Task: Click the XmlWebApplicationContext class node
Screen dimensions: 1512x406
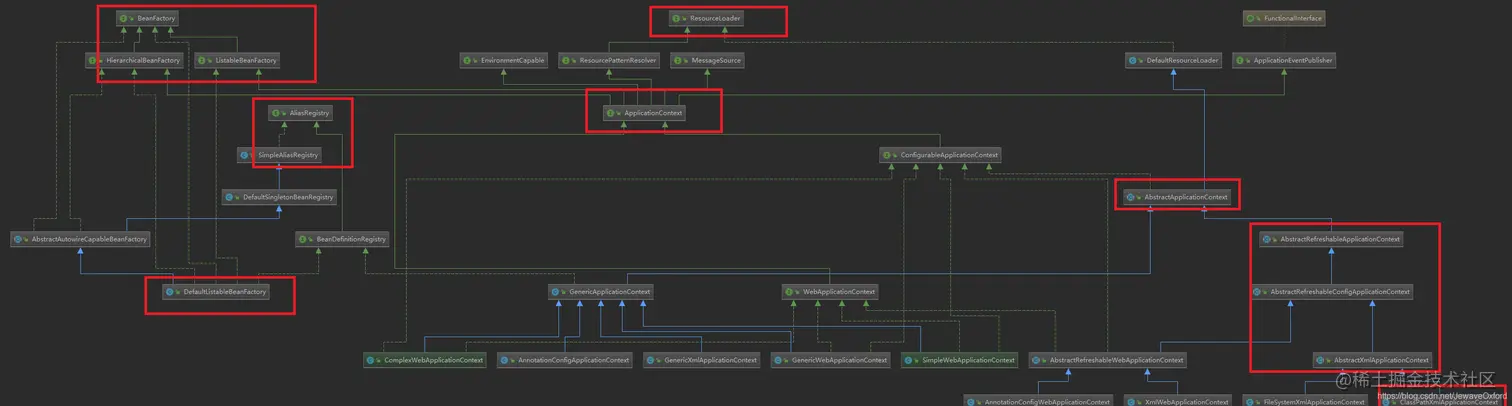Action: (1178, 401)
